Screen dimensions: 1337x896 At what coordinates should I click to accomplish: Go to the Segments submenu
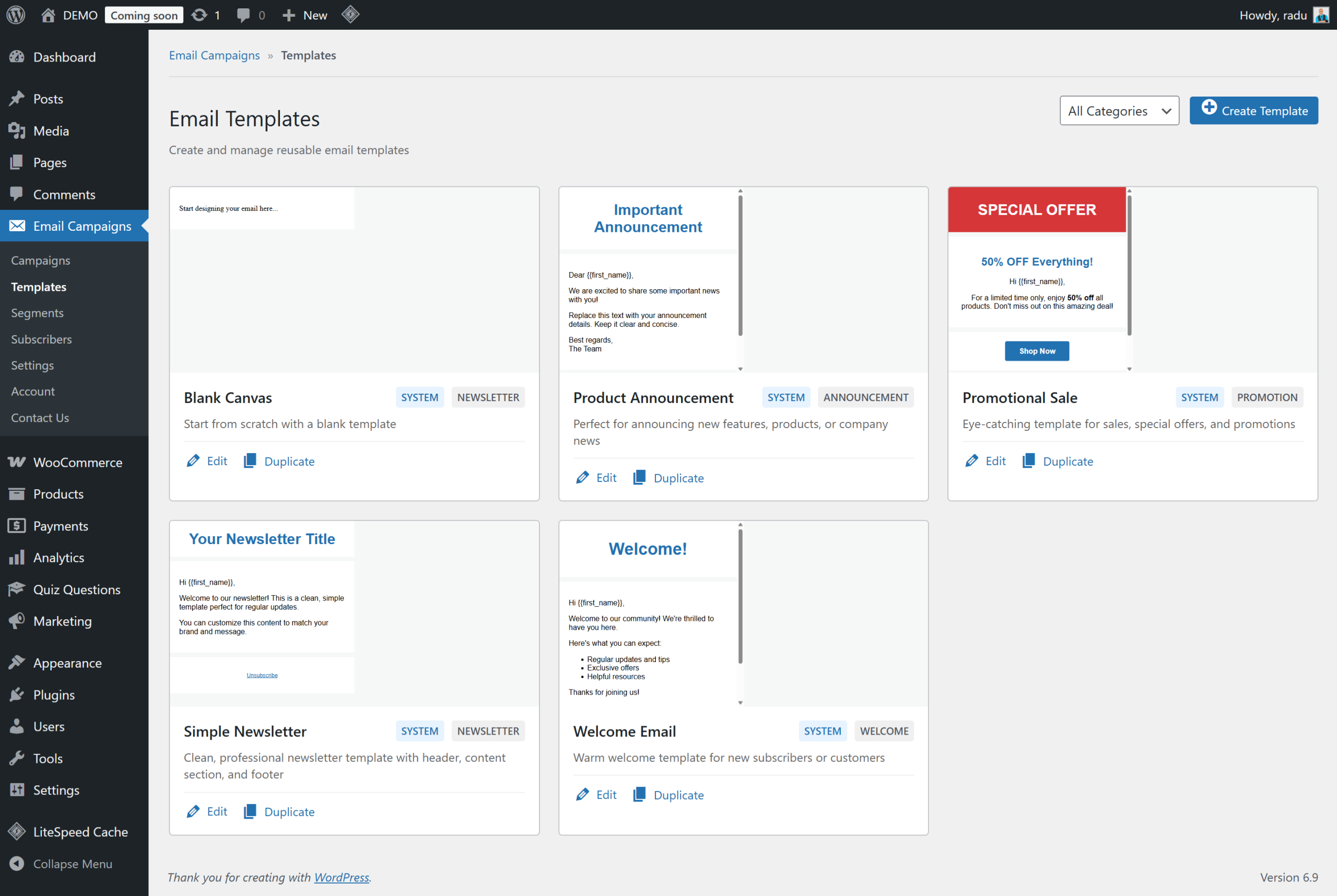click(x=37, y=313)
